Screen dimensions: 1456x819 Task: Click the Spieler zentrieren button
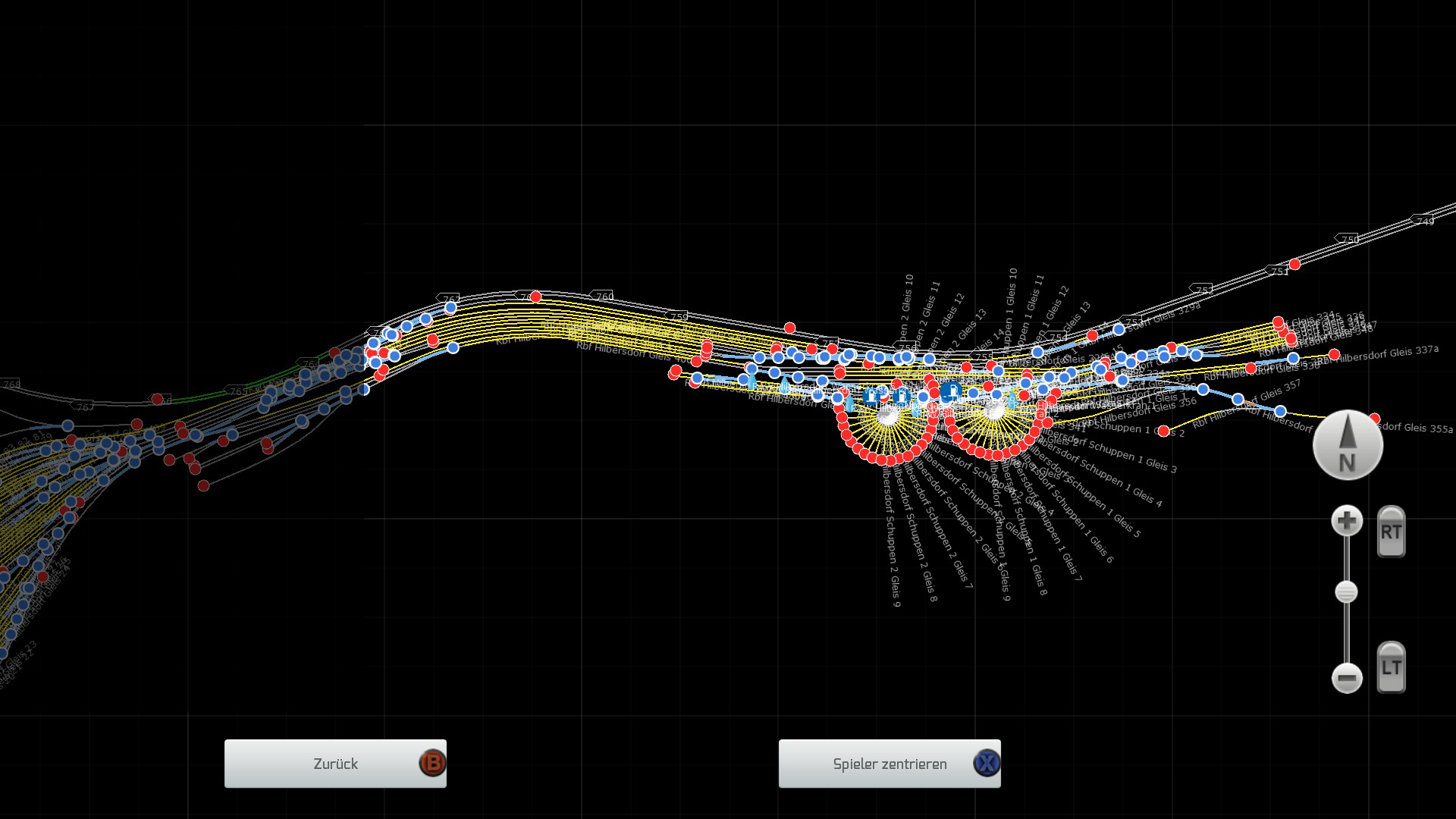click(890, 764)
